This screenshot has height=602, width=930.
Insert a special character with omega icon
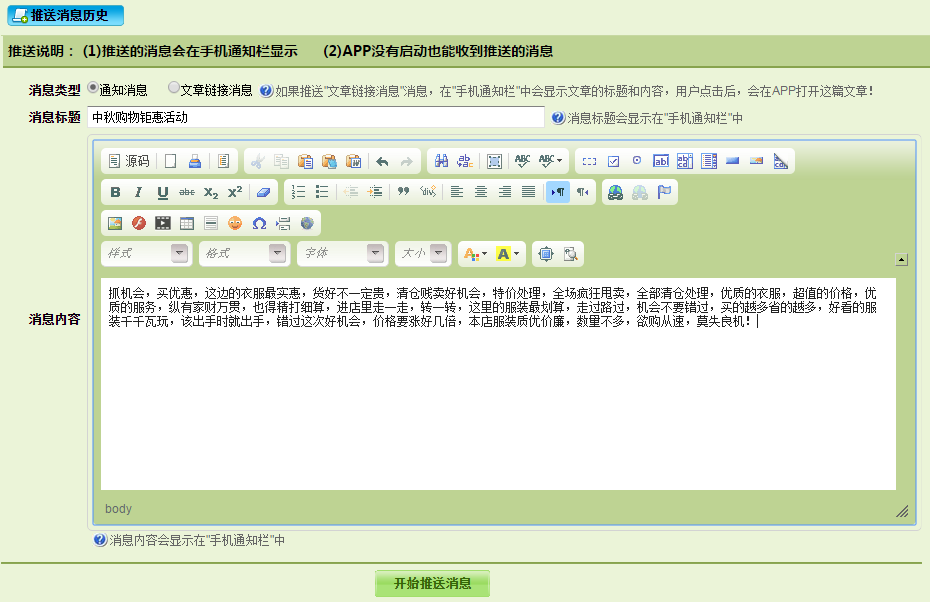(259, 223)
